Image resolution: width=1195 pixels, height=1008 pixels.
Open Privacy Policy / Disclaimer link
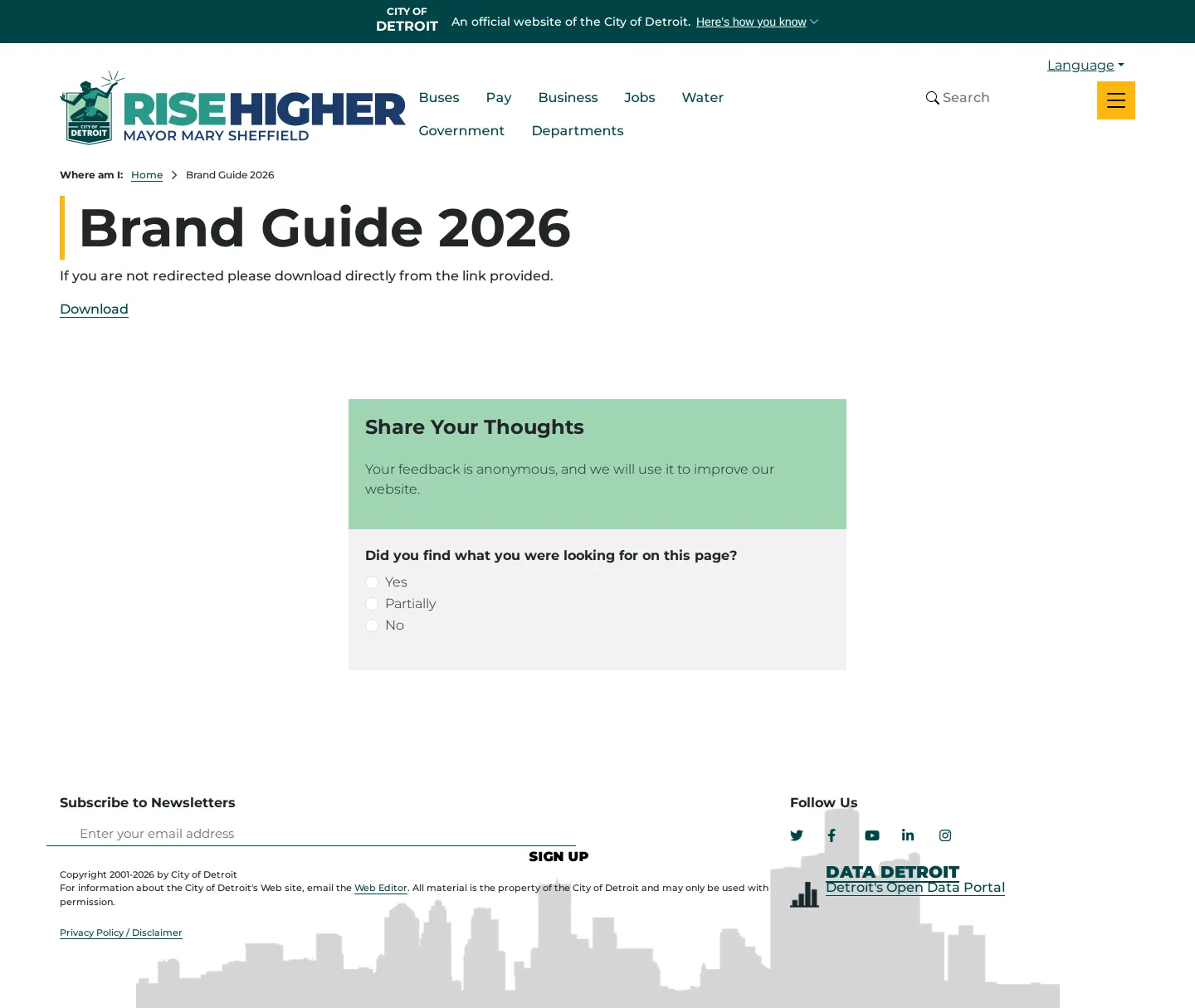121,933
